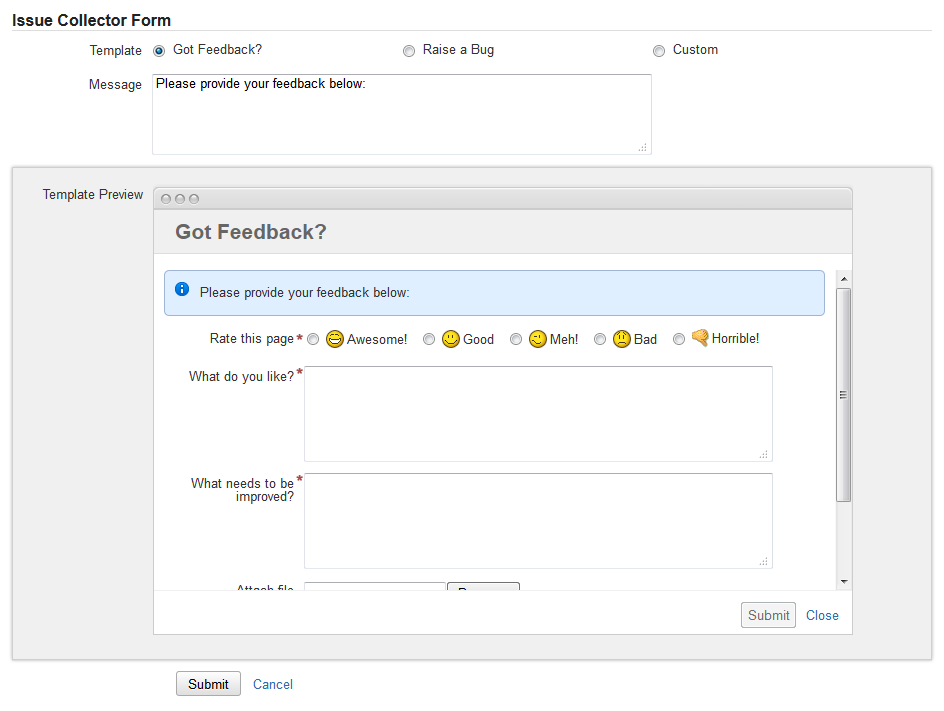Select the Custom template radio button
The width and height of the screenshot is (944, 711).
659,51
